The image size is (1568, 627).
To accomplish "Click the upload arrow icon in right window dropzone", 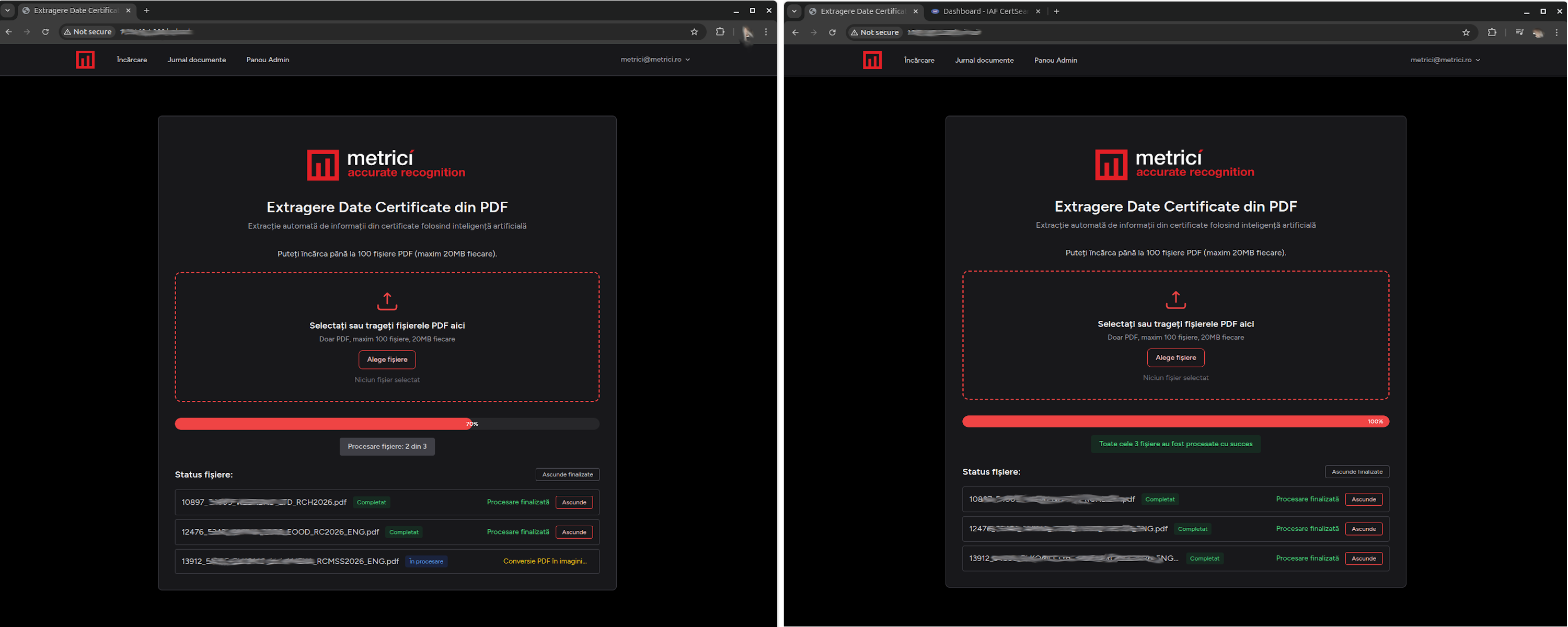I will point(1175,299).
